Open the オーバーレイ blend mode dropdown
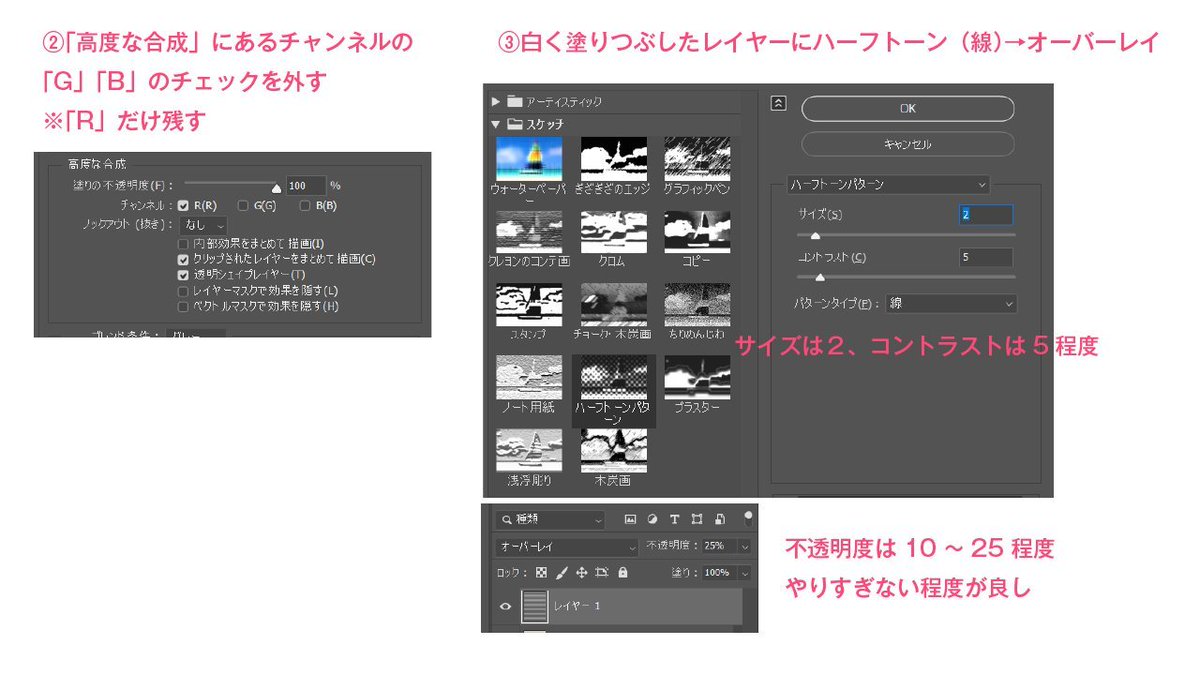1200x675 pixels. click(566, 547)
